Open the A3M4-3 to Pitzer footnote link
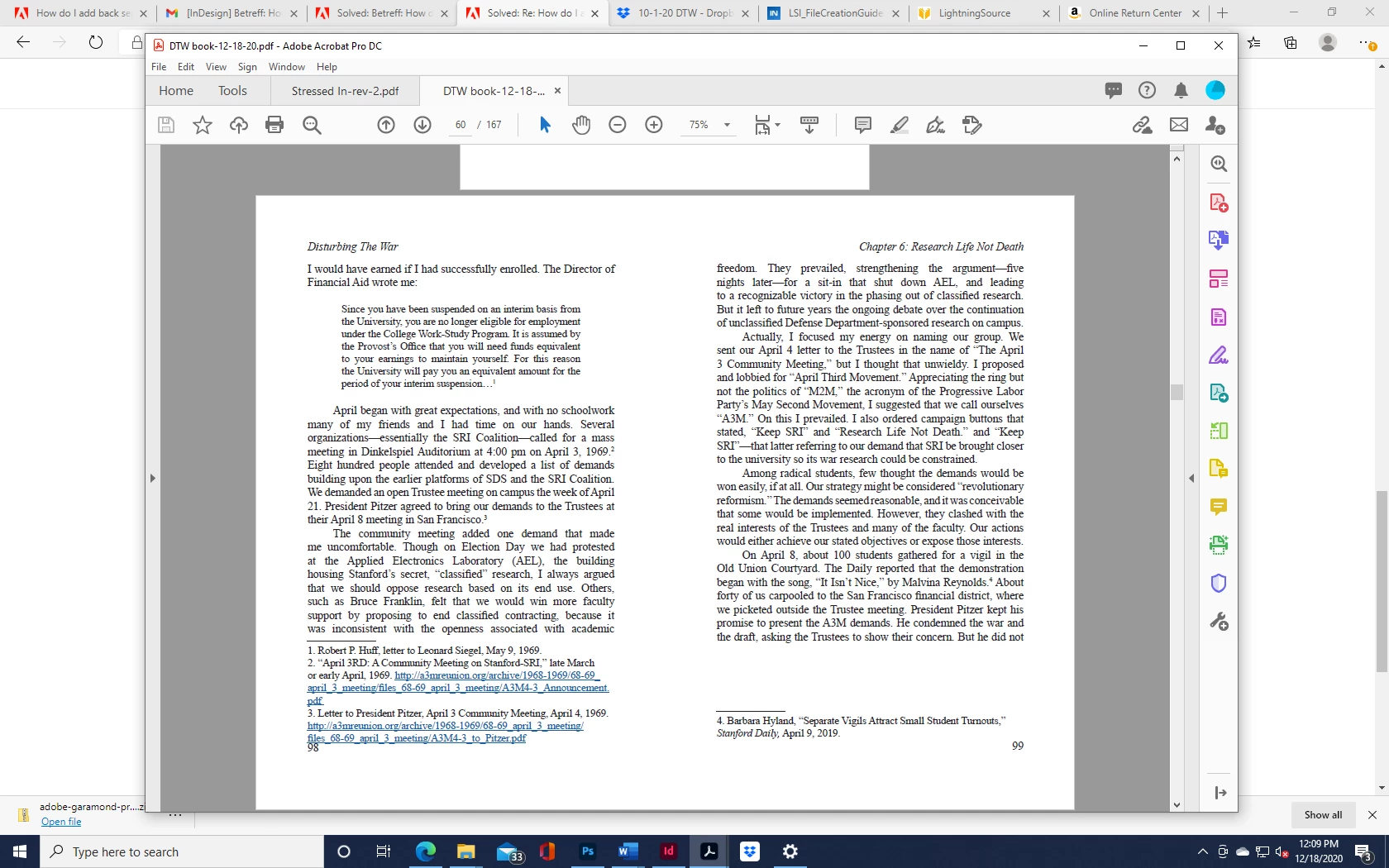Screen dimensions: 1389x868 445,732
